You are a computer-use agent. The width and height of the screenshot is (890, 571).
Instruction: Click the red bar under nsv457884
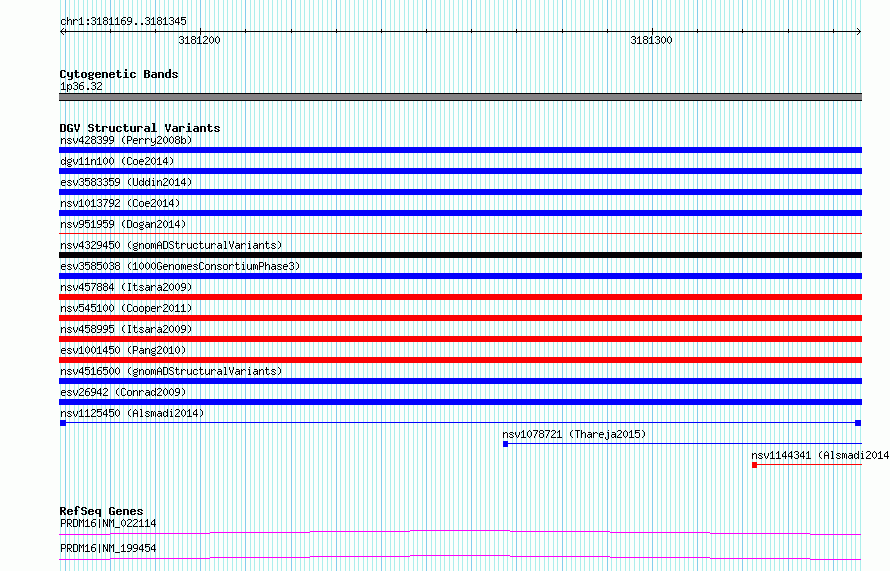click(460, 297)
